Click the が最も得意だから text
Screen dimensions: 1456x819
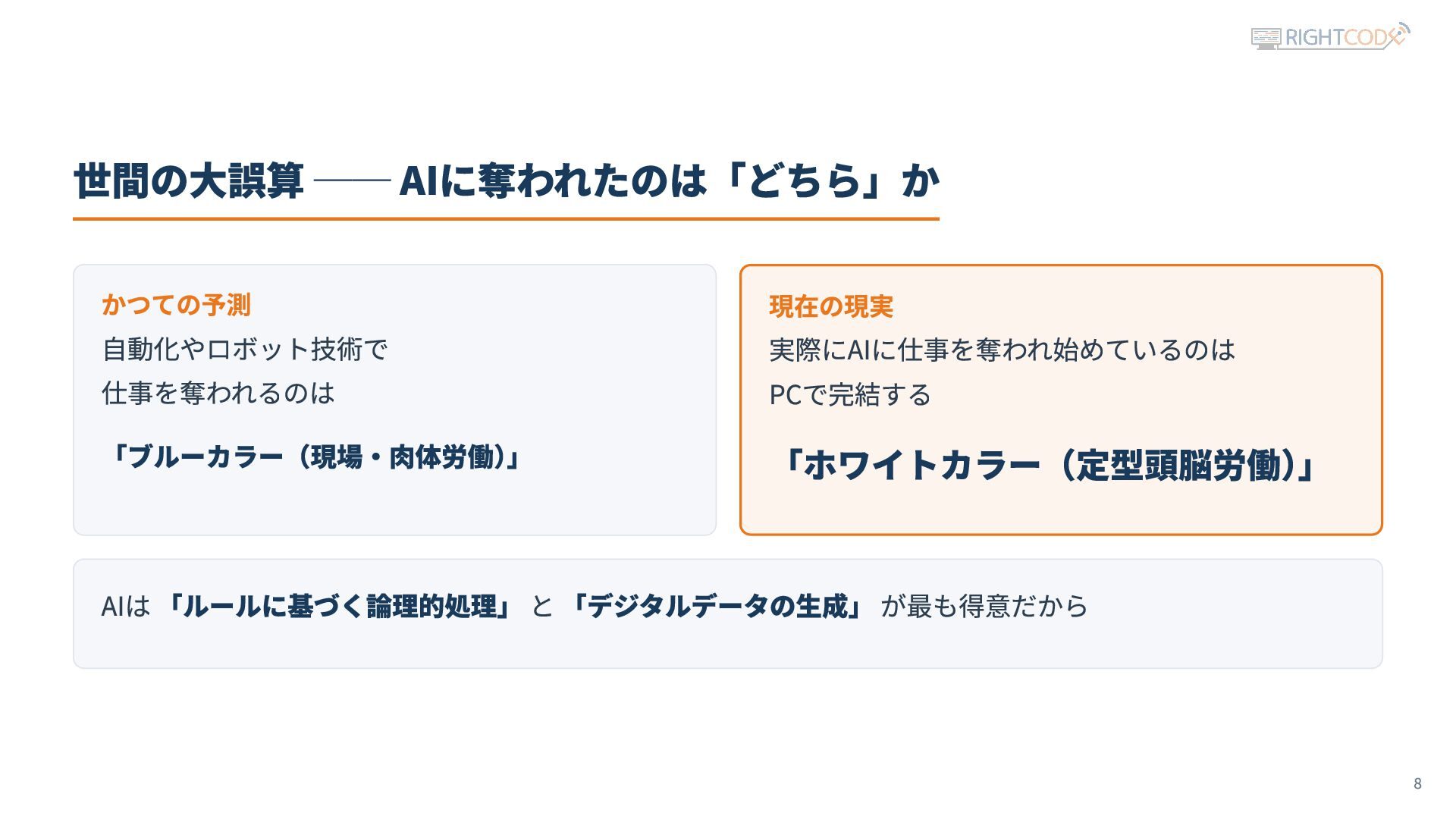[984, 606]
